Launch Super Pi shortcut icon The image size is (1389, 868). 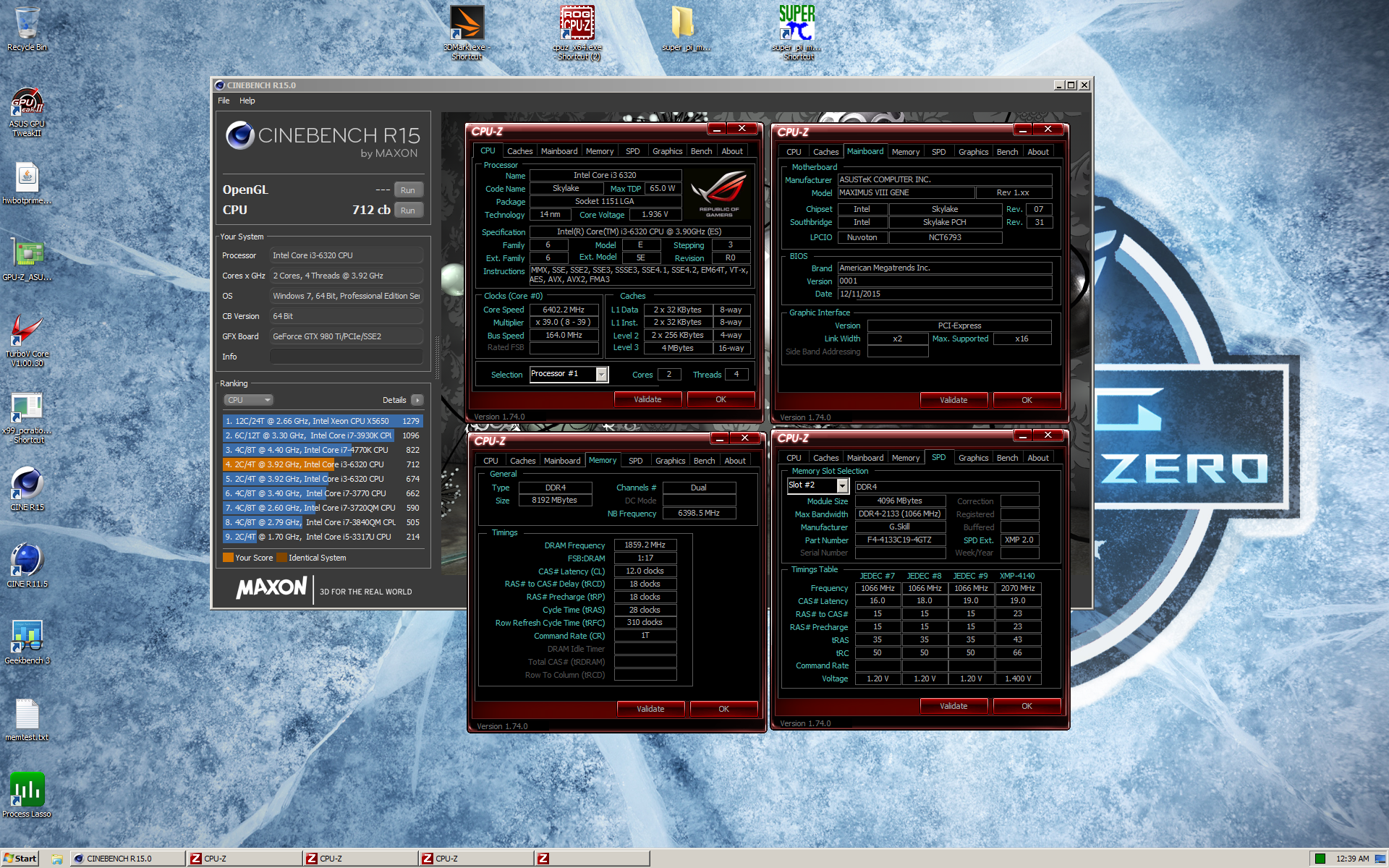(797, 33)
